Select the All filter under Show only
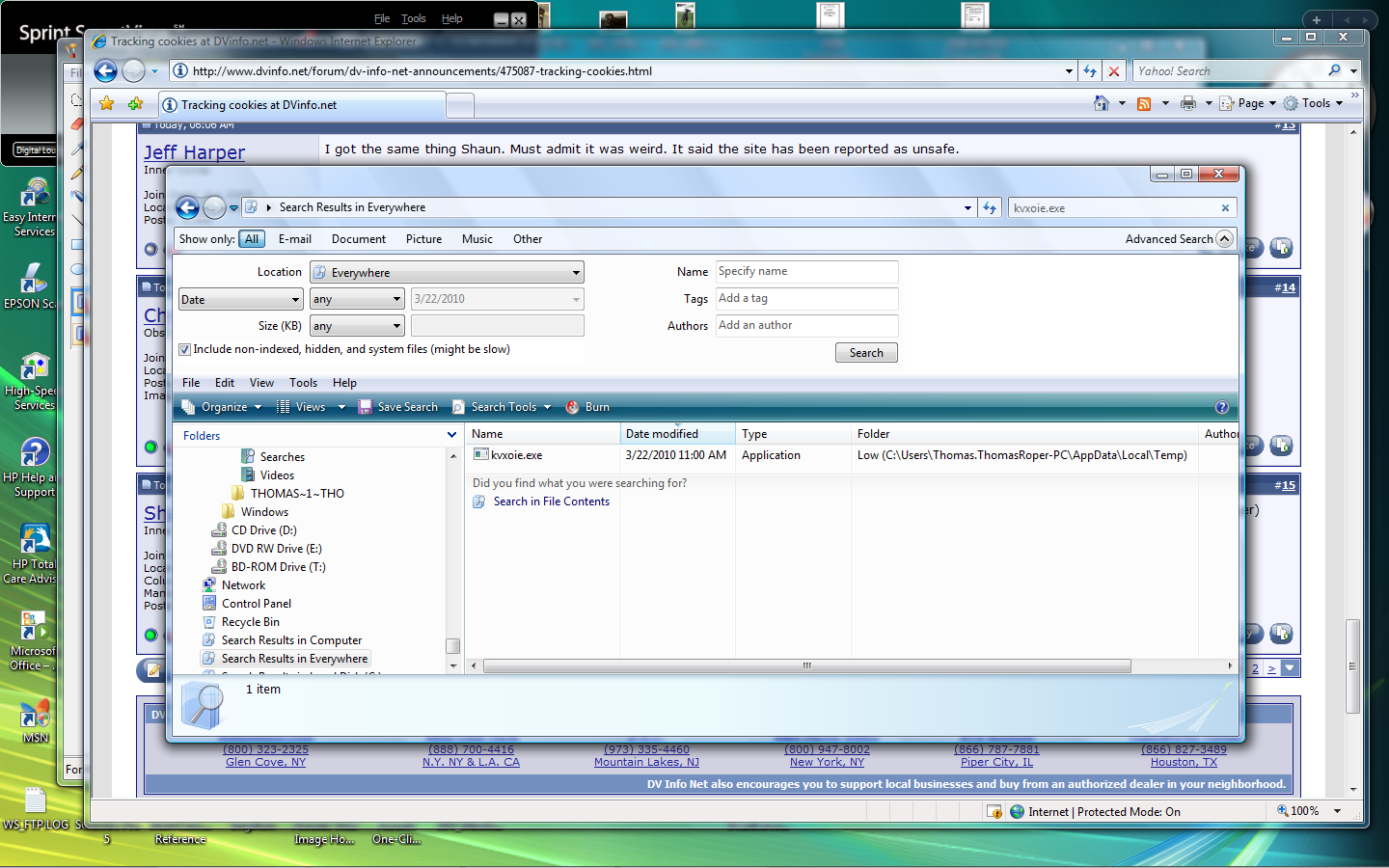This screenshot has height=868, width=1389. pos(252,239)
